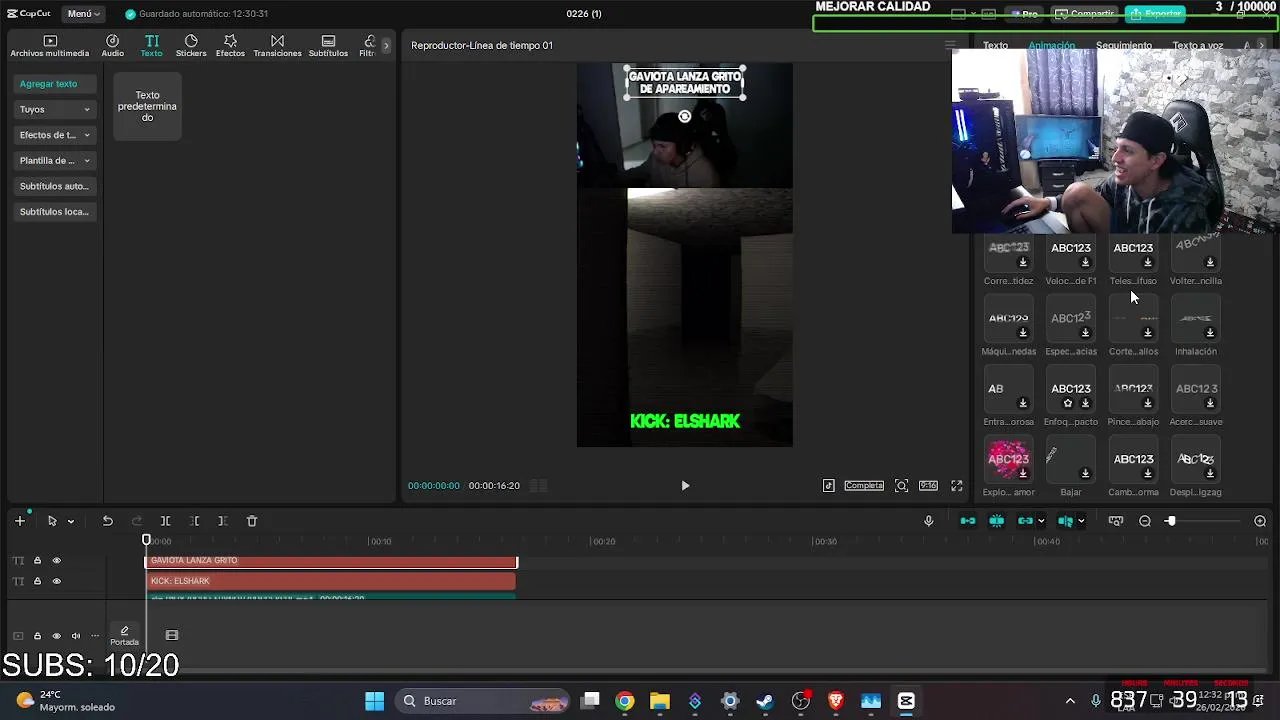Zoom in the timeline
The width and height of the screenshot is (1280, 720).
point(1260,521)
